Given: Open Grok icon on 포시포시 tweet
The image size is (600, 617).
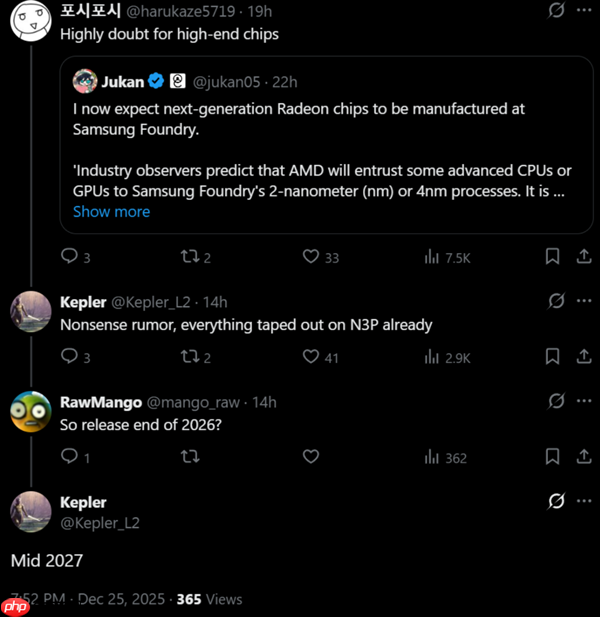Looking at the screenshot, I should 557,11.
